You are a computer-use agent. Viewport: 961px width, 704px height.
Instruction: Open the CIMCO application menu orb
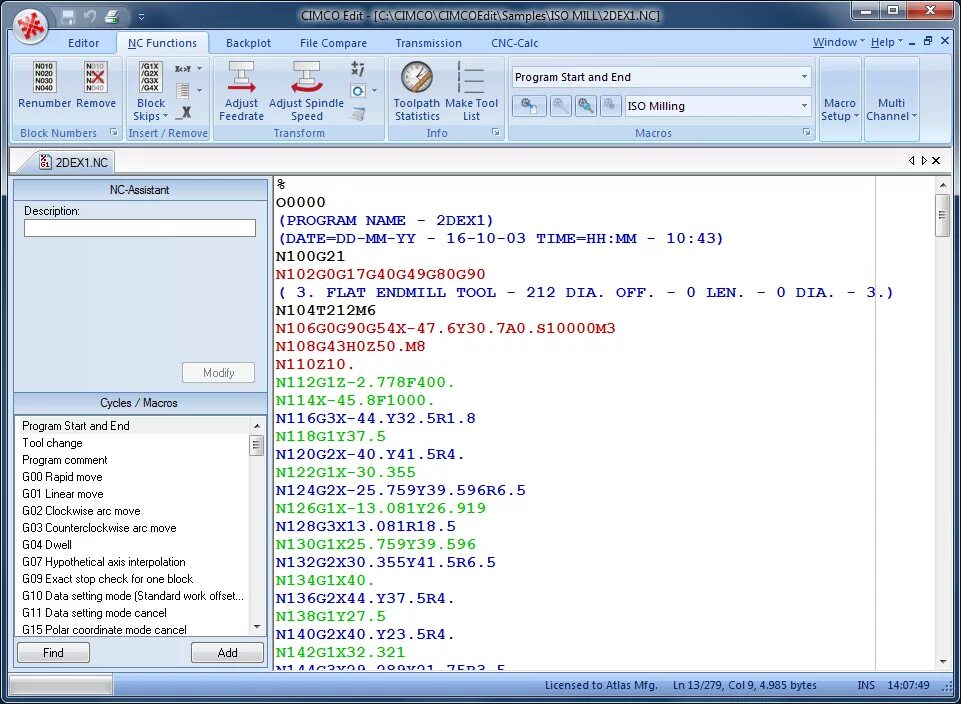tap(31, 26)
